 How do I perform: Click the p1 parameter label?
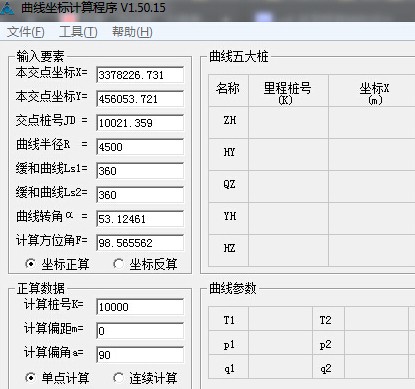pyautogui.click(x=229, y=344)
